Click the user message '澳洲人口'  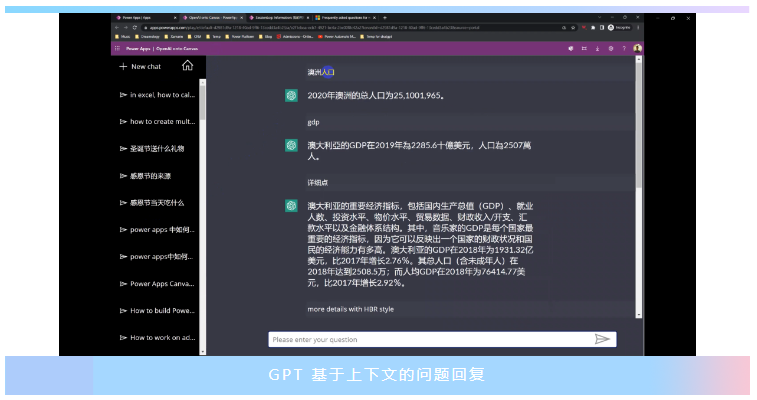point(321,72)
